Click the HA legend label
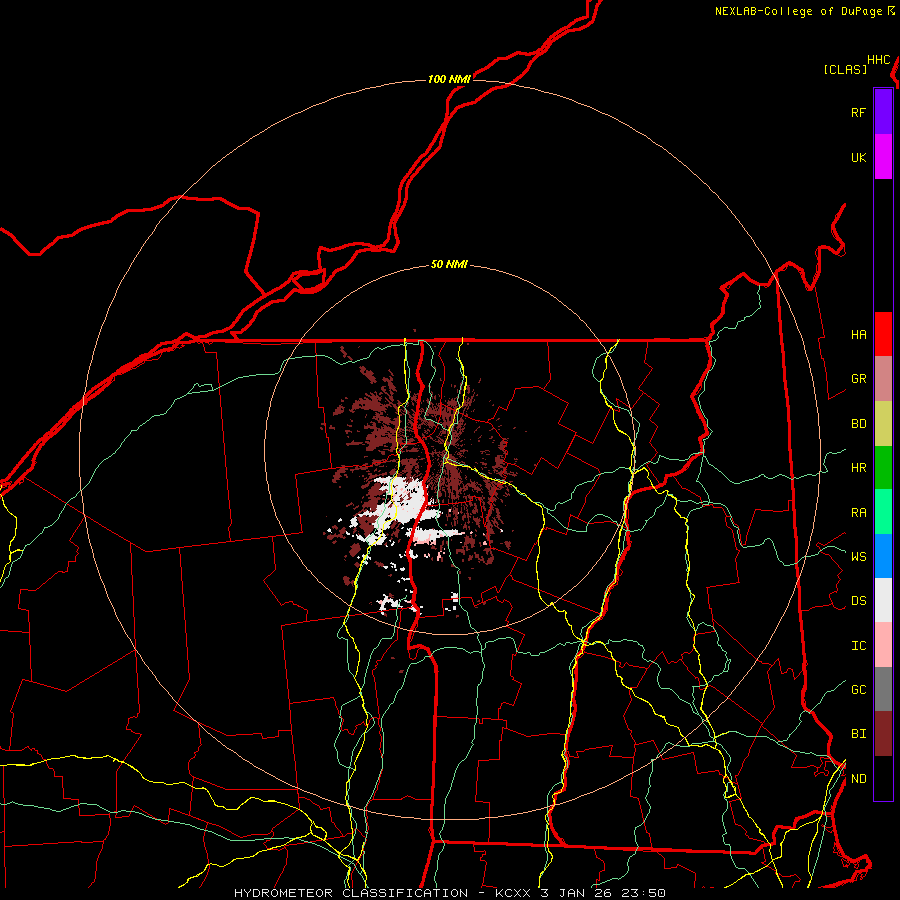Image resolution: width=900 pixels, height=900 pixels. 858,335
